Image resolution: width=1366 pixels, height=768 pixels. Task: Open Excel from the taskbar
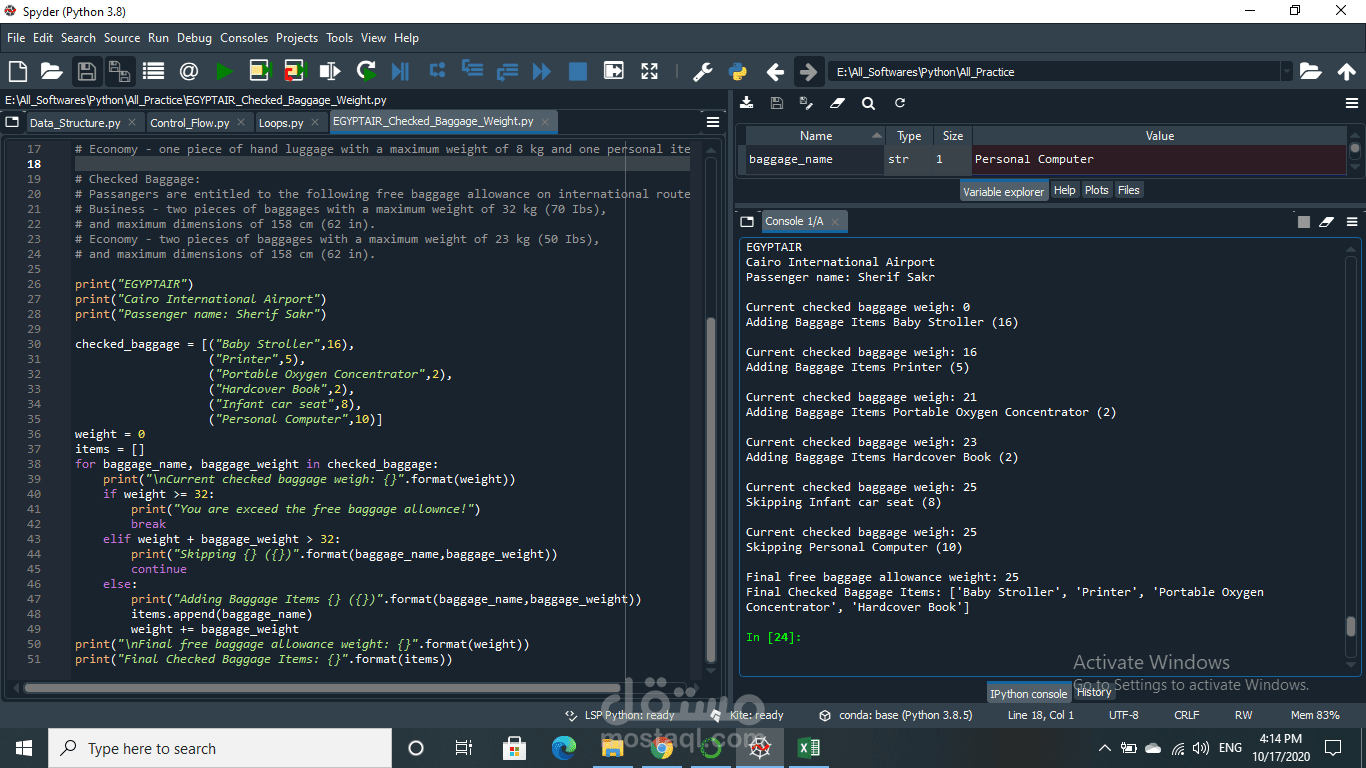(x=808, y=748)
